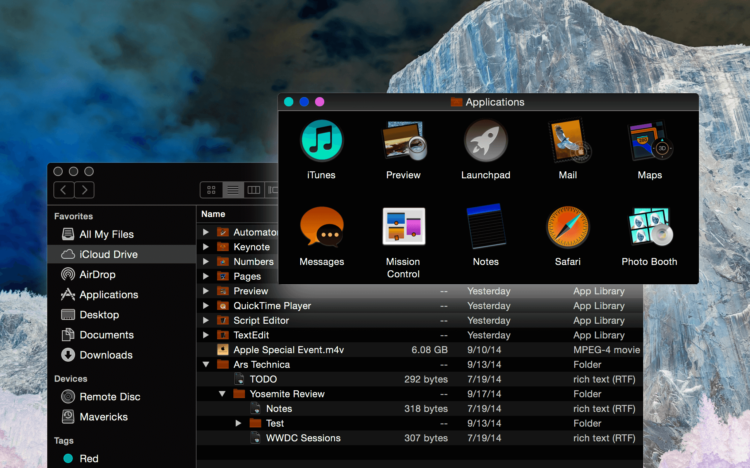Select Remote Disc under Devices

pyautogui.click(x=121, y=397)
